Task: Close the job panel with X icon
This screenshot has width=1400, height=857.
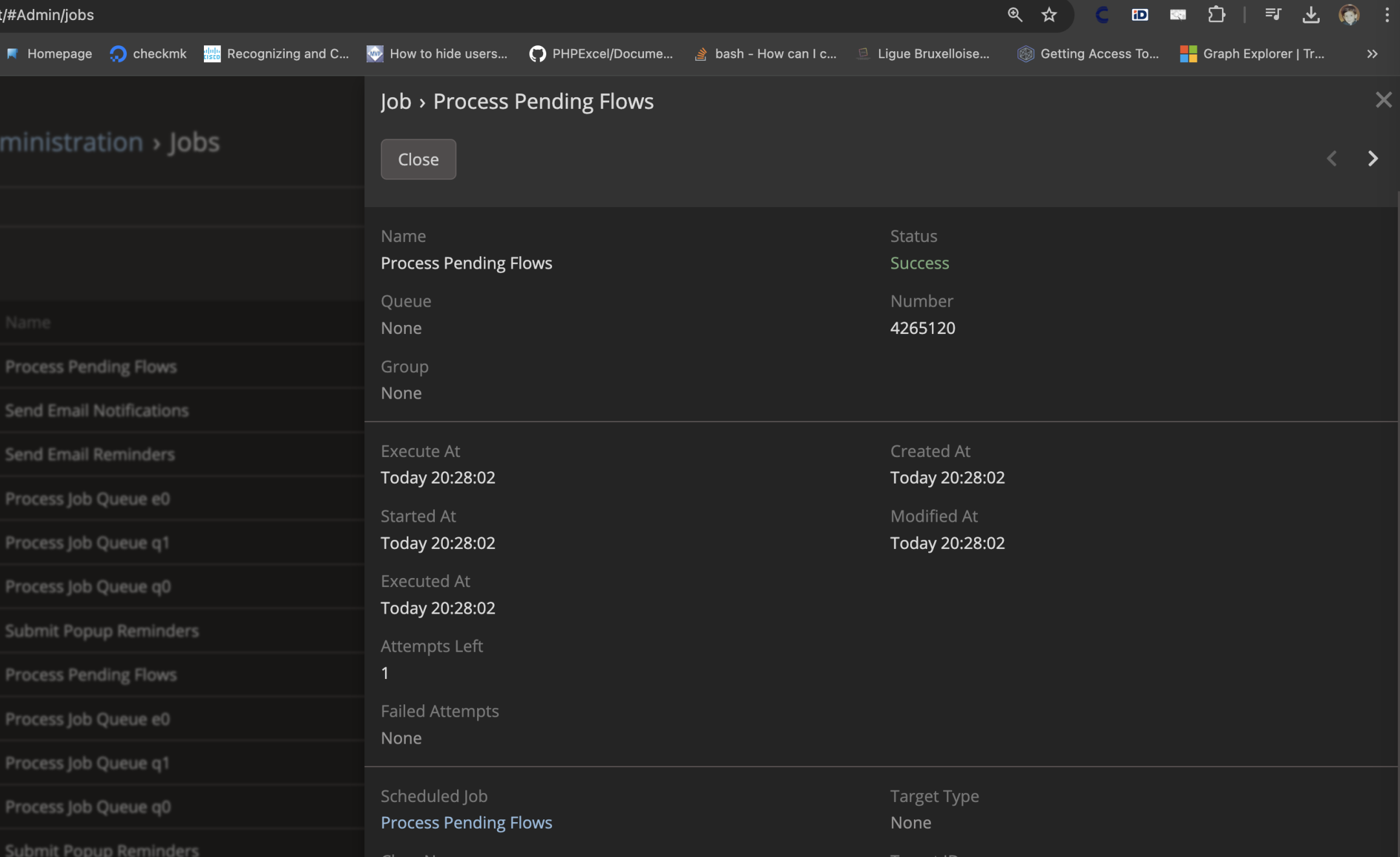Action: (1383, 100)
